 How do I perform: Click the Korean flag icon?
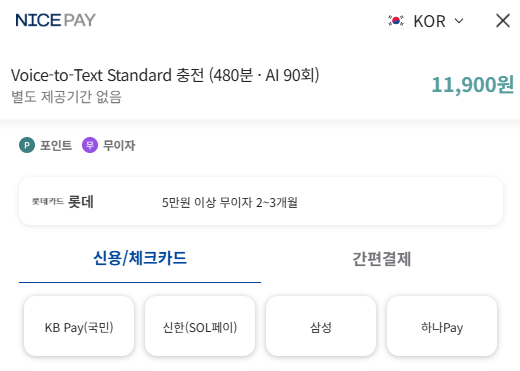click(x=396, y=21)
